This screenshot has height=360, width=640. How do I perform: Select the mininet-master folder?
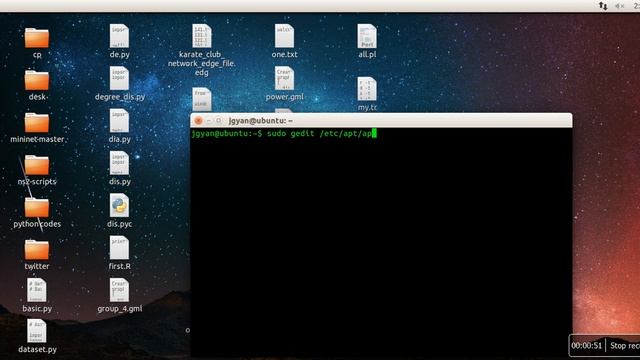tap(37, 122)
